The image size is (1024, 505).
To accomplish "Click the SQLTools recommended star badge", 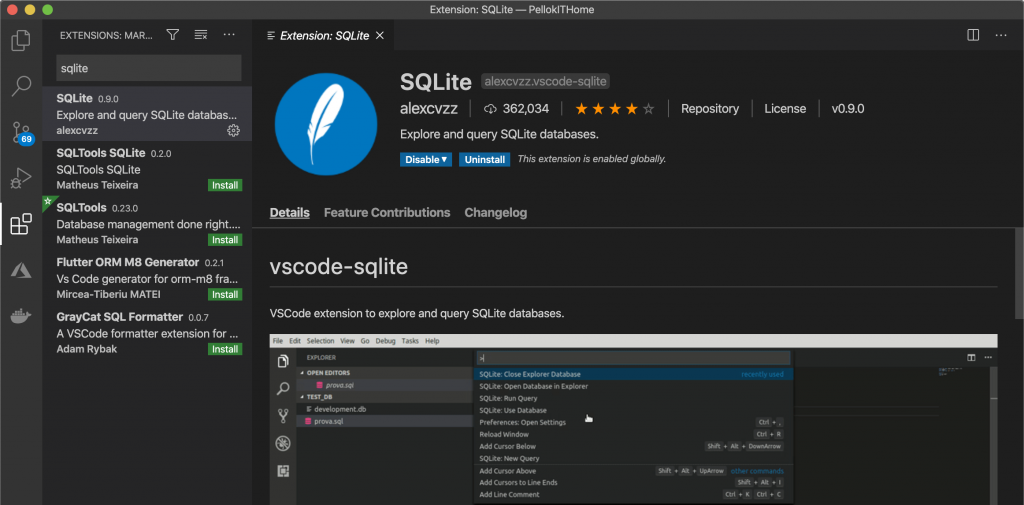I will (x=47, y=202).
